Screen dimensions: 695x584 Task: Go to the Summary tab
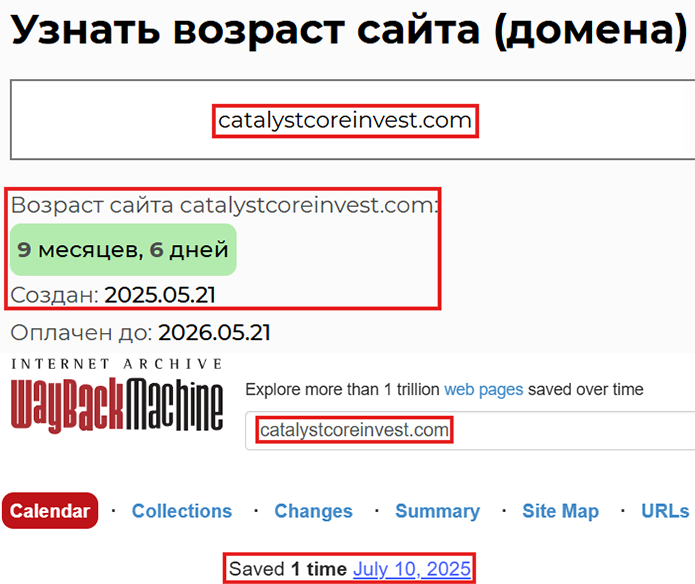pos(437,511)
